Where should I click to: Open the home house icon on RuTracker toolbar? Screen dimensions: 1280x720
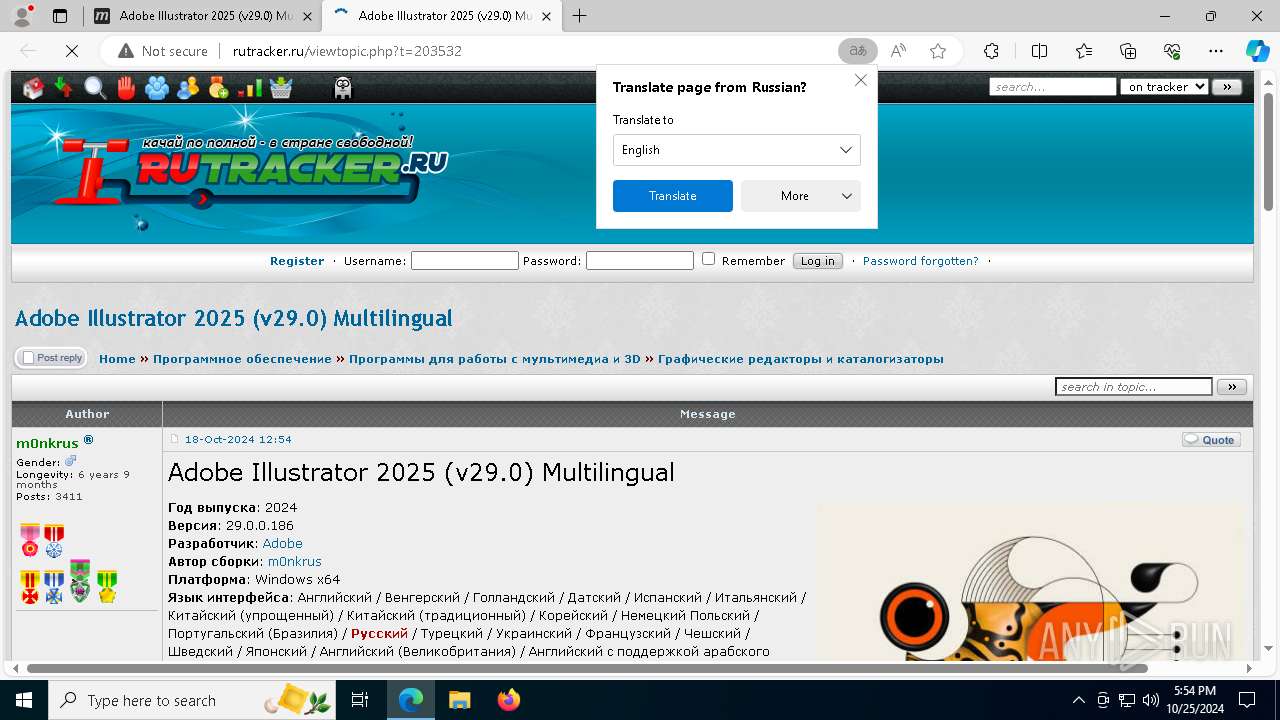click(34, 88)
